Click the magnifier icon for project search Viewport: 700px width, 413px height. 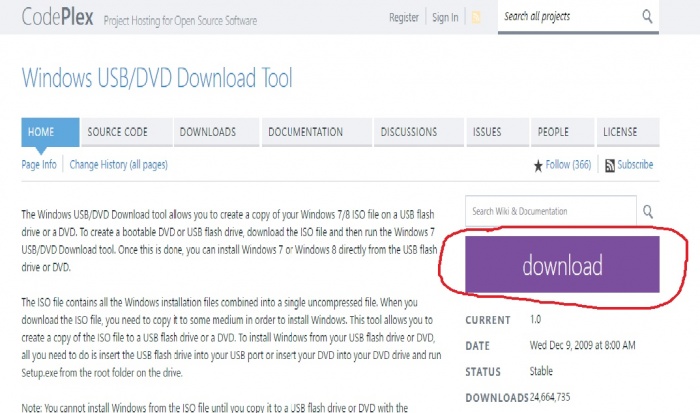[x=647, y=17]
